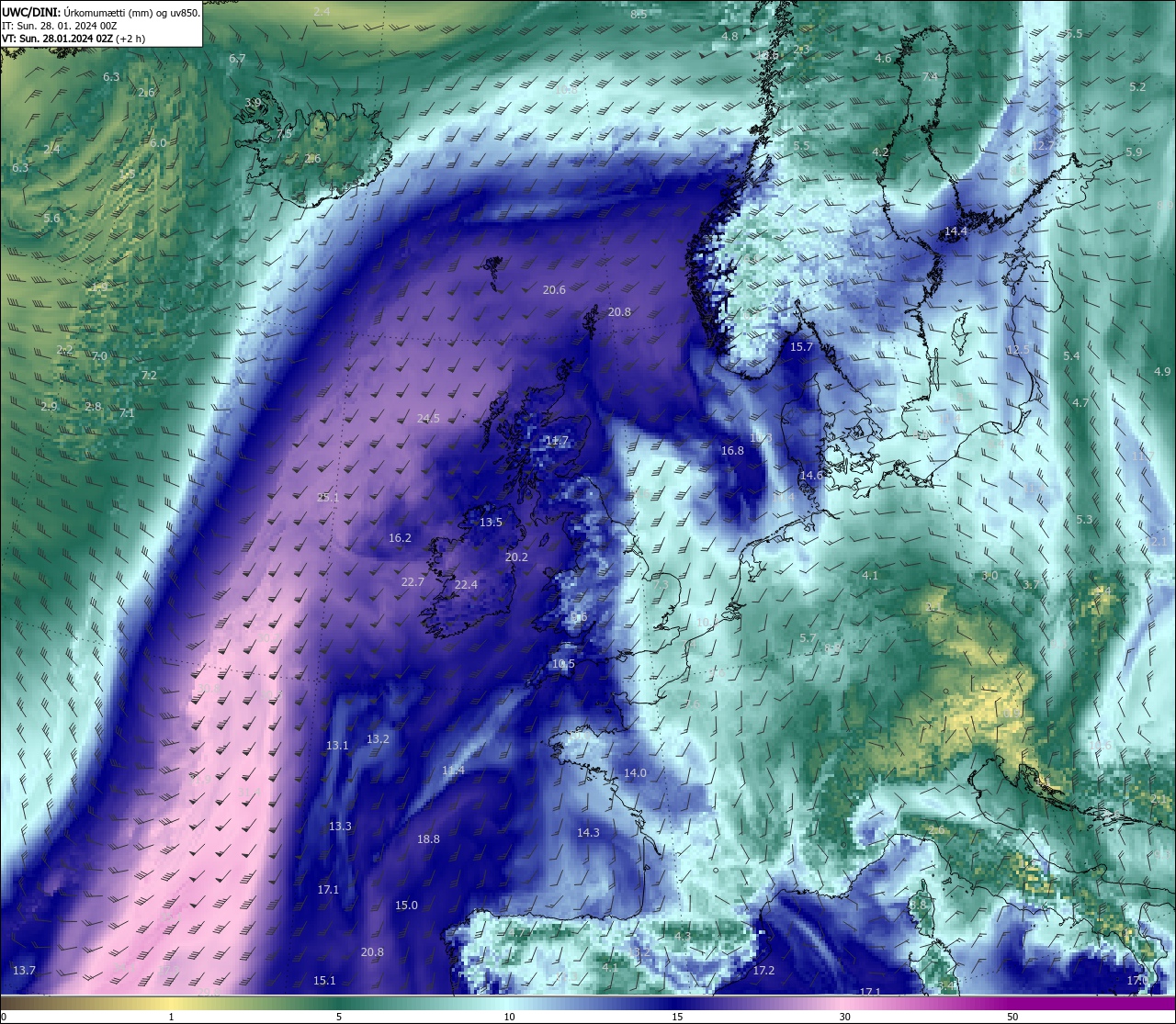
Task: Select the 13.1 value label
Action: (x=337, y=745)
